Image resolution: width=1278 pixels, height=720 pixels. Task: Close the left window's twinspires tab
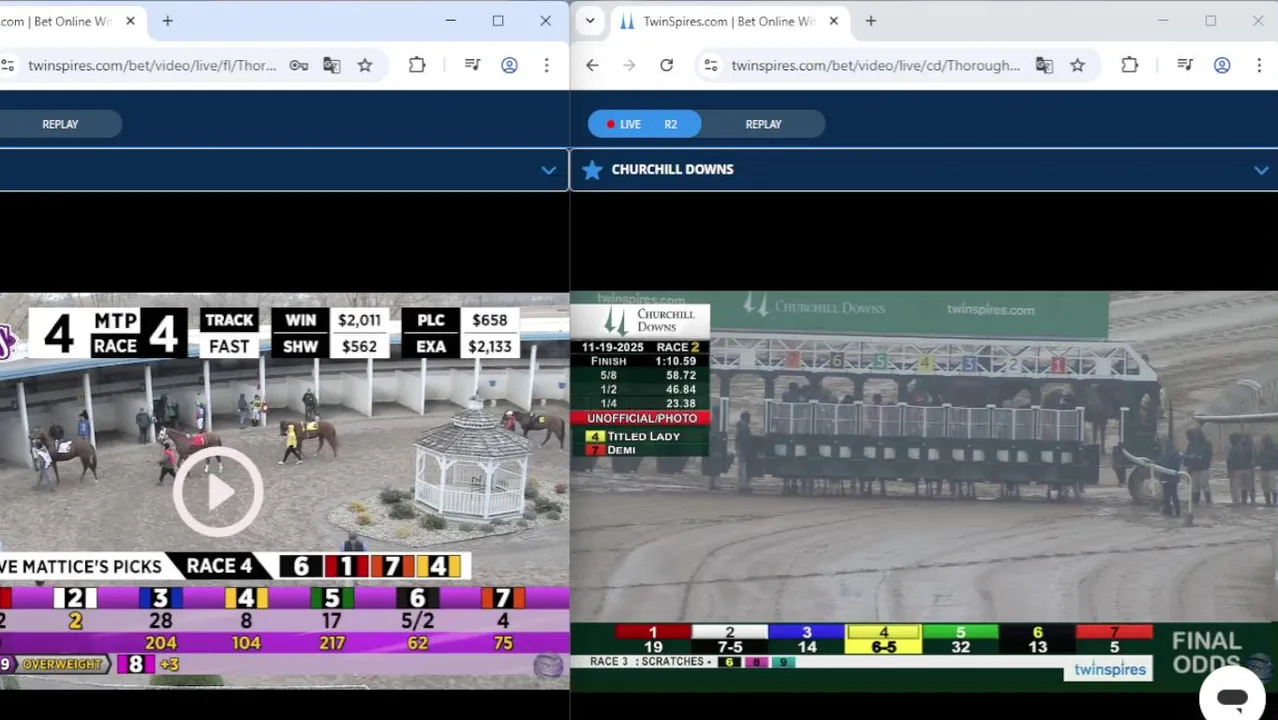(130, 21)
